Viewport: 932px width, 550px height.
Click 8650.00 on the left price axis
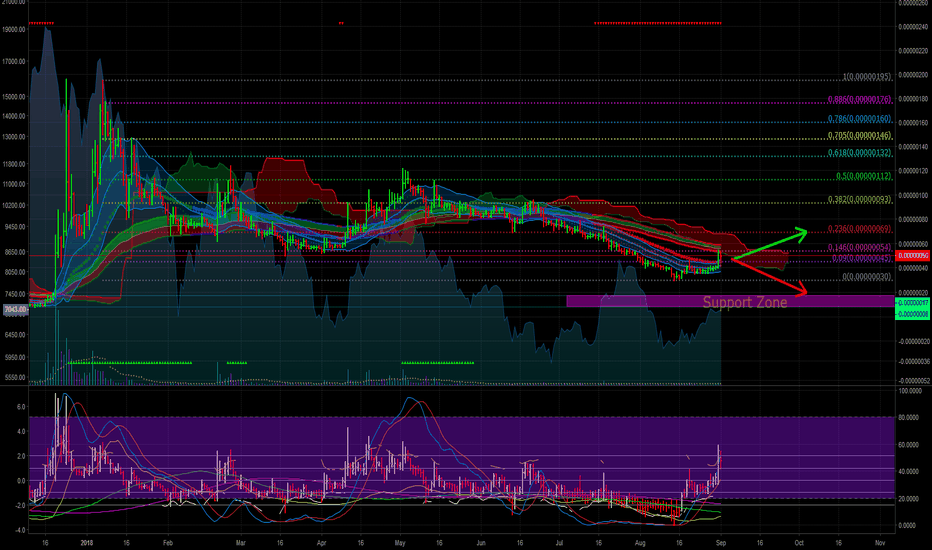coord(15,252)
